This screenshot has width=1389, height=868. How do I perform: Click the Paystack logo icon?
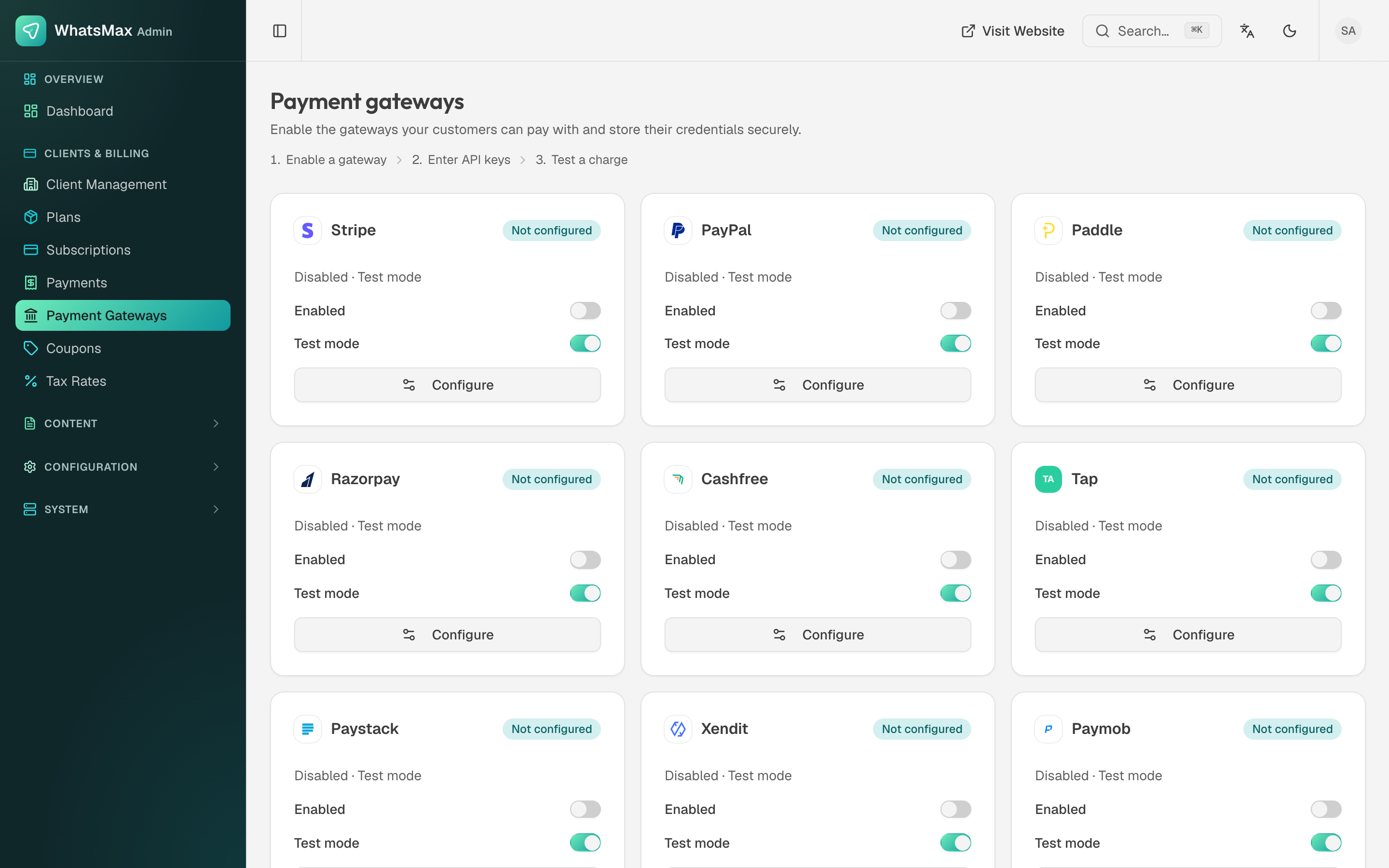pyautogui.click(x=308, y=729)
